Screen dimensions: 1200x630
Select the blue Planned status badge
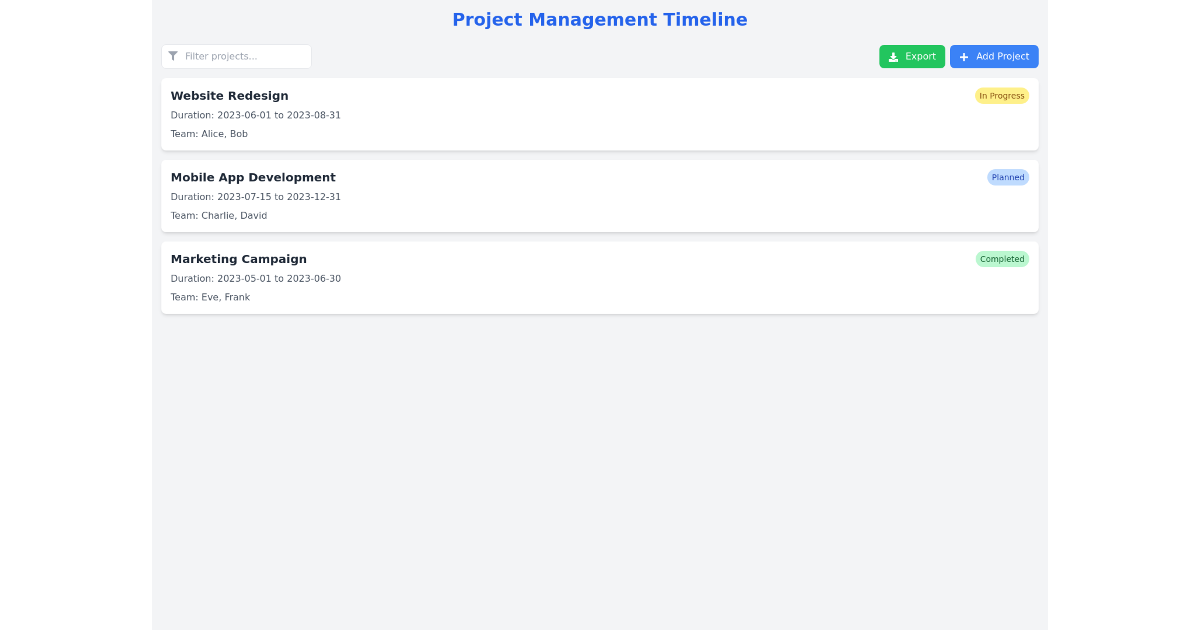point(1007,177)
